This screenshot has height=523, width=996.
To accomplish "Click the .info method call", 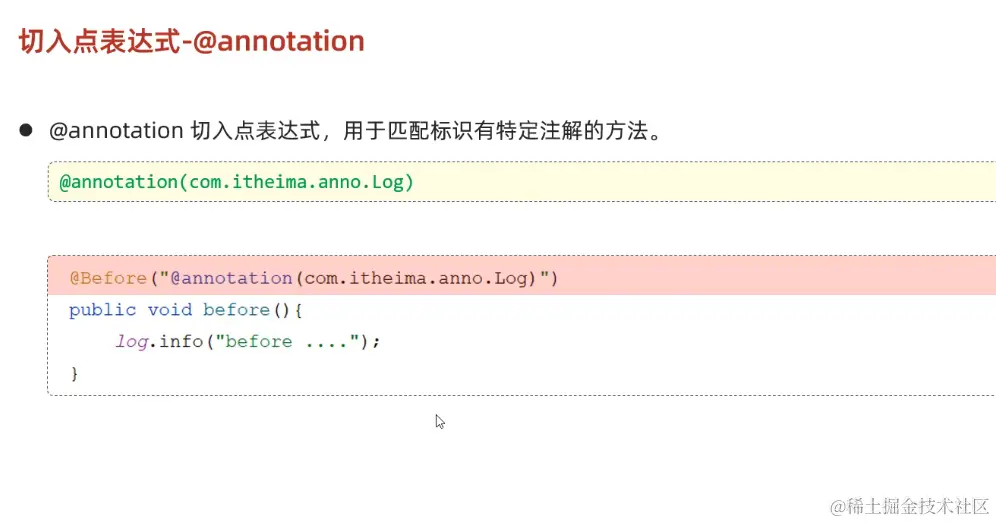I will pos(176,342).
